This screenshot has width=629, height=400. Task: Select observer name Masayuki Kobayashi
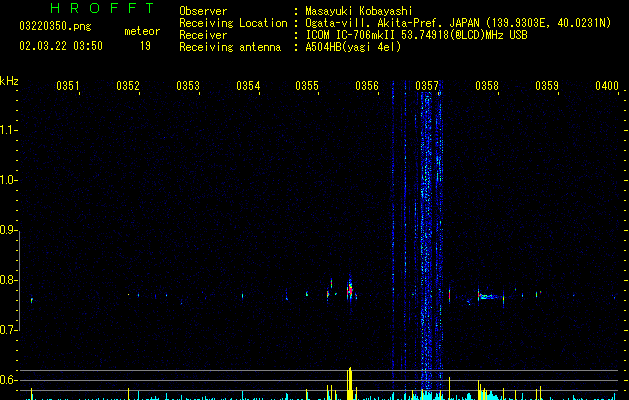coord(359,11)
